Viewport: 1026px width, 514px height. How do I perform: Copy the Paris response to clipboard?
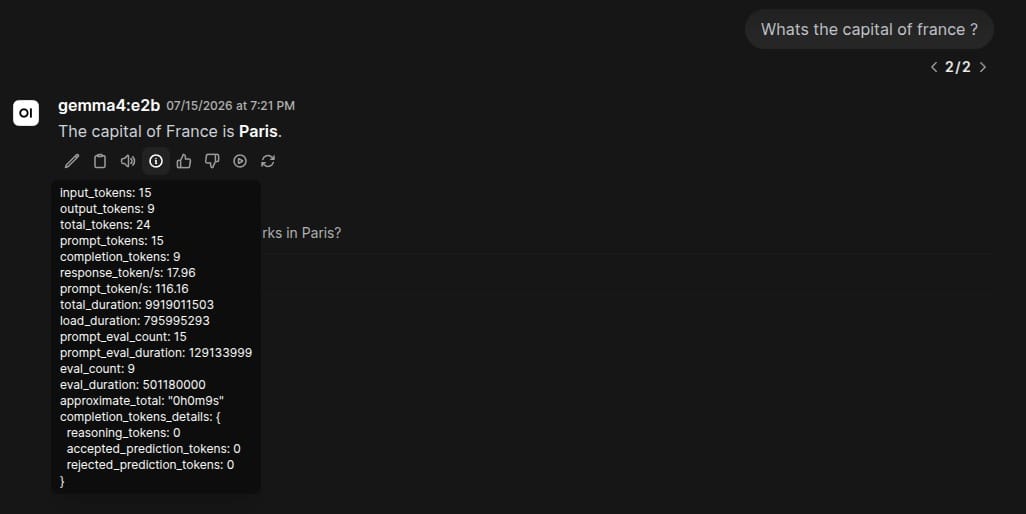99,161
